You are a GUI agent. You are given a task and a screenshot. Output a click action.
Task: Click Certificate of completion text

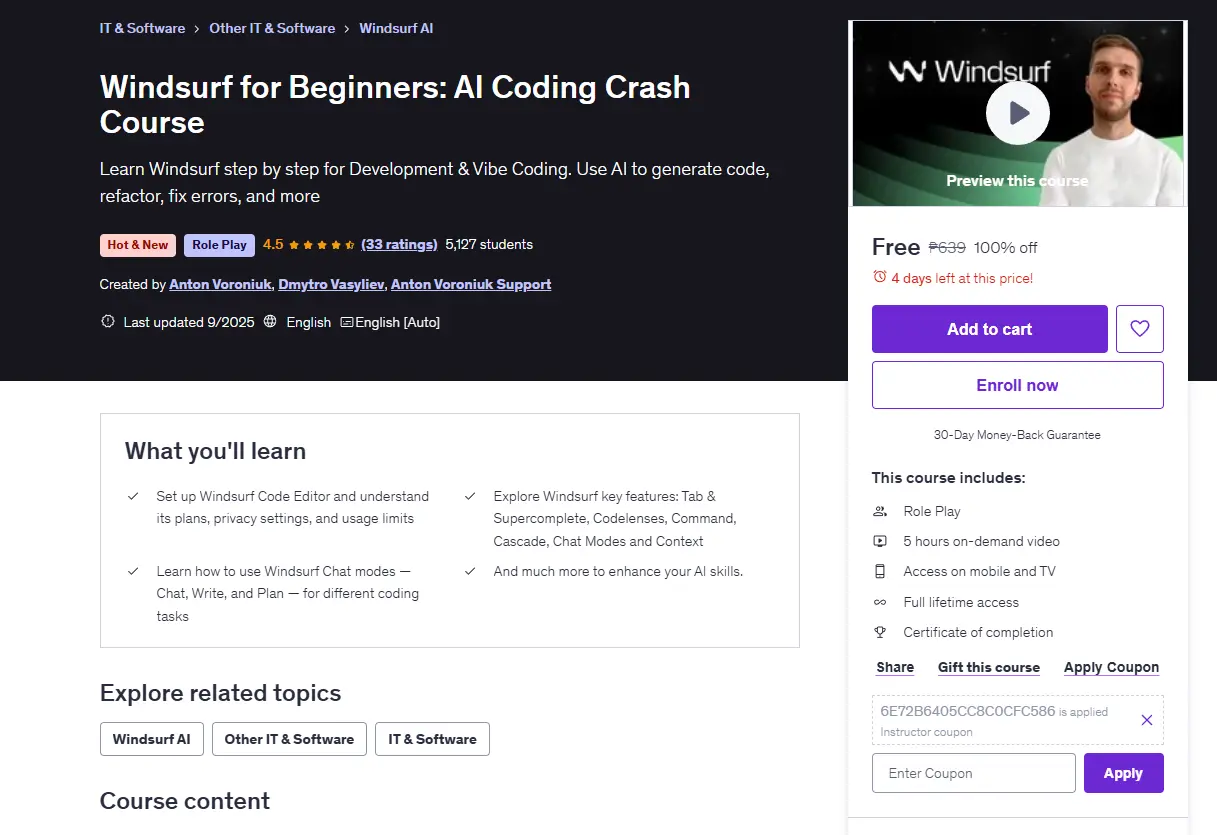978,632
